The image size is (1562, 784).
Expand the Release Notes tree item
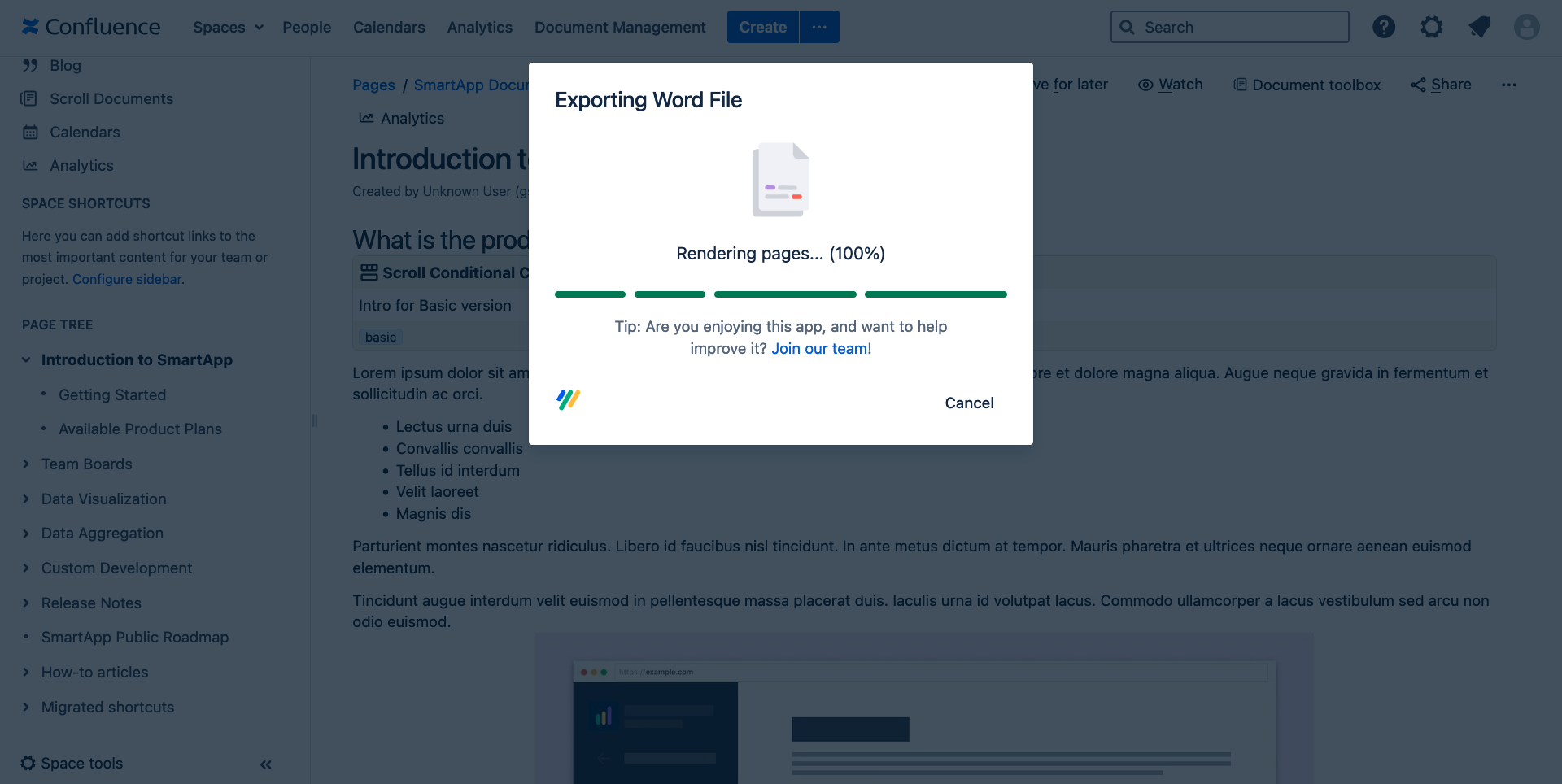coord(26,603)
